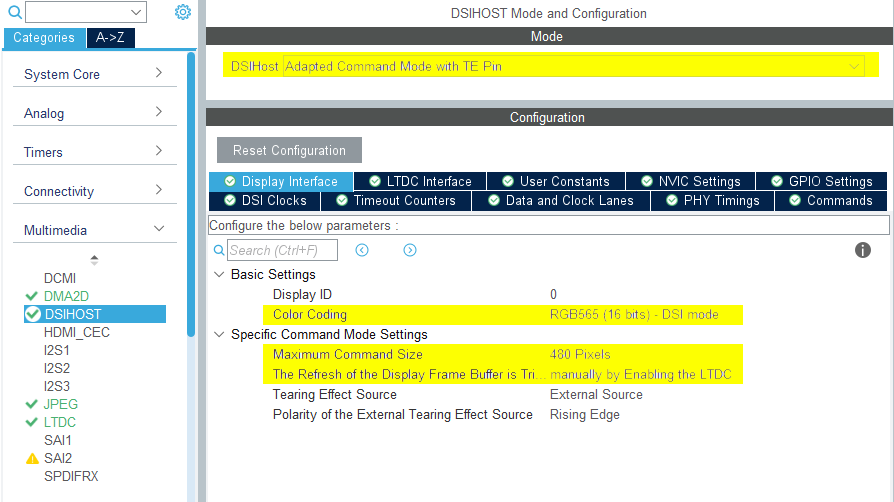Click the parameter search input field

pos(282,250)
